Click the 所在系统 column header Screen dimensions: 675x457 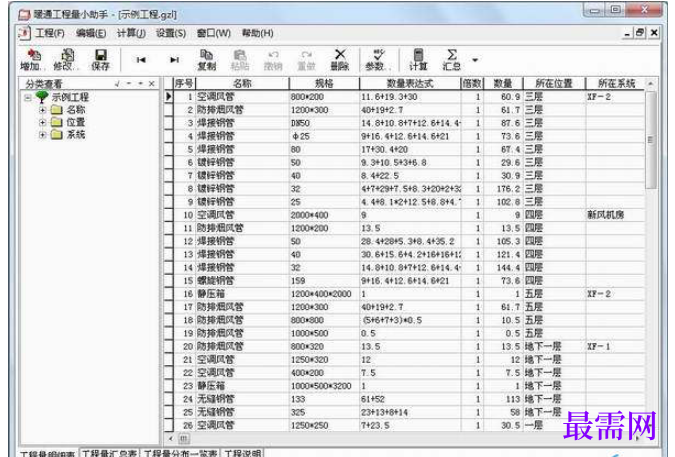point(616,83)
